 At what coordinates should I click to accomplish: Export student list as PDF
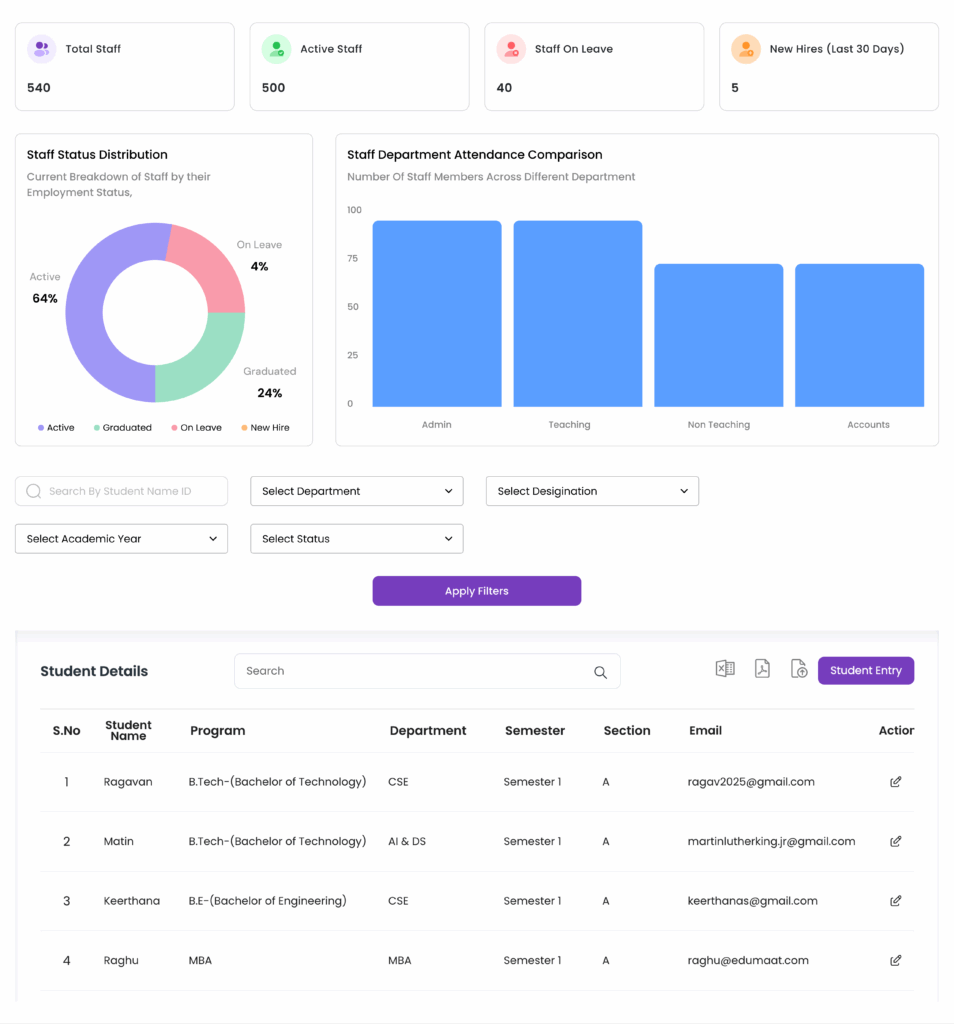click(762, 669)
